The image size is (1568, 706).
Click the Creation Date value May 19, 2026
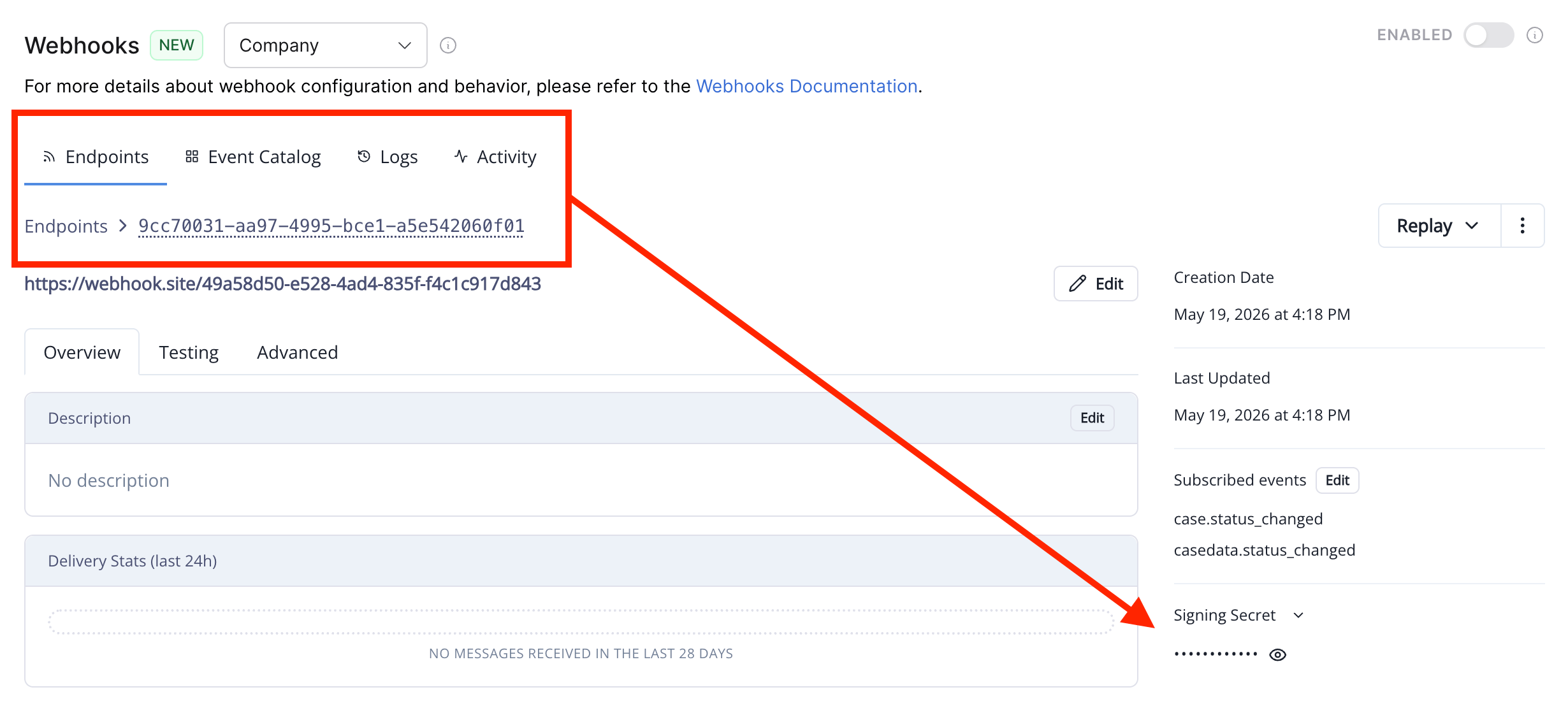[1262, 314]
